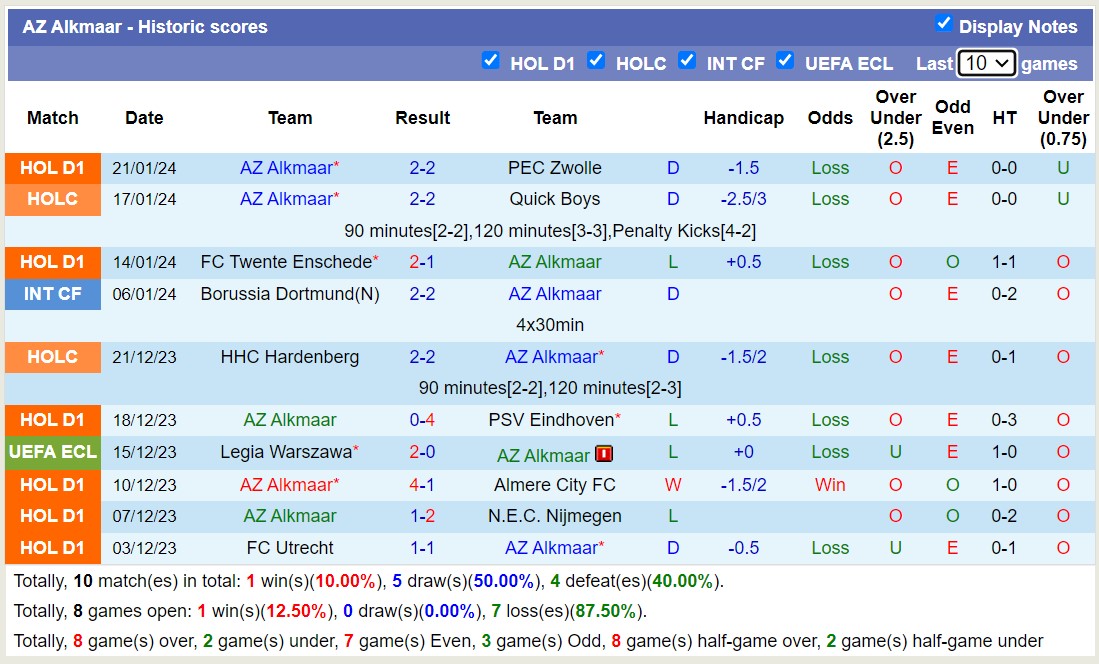Uncheck the UEFA ECL filter checkbox
Viewport: 1099px width, 664px height.
click(786, 61)
